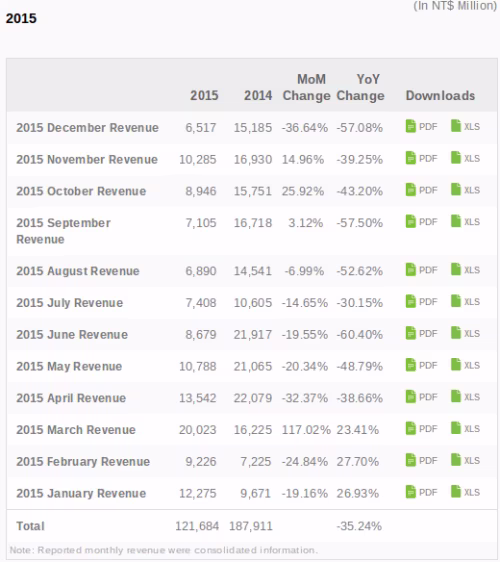Select the 2015 March Revenue row label
Viewport: 500px width, 562px height.
(76, 430)
